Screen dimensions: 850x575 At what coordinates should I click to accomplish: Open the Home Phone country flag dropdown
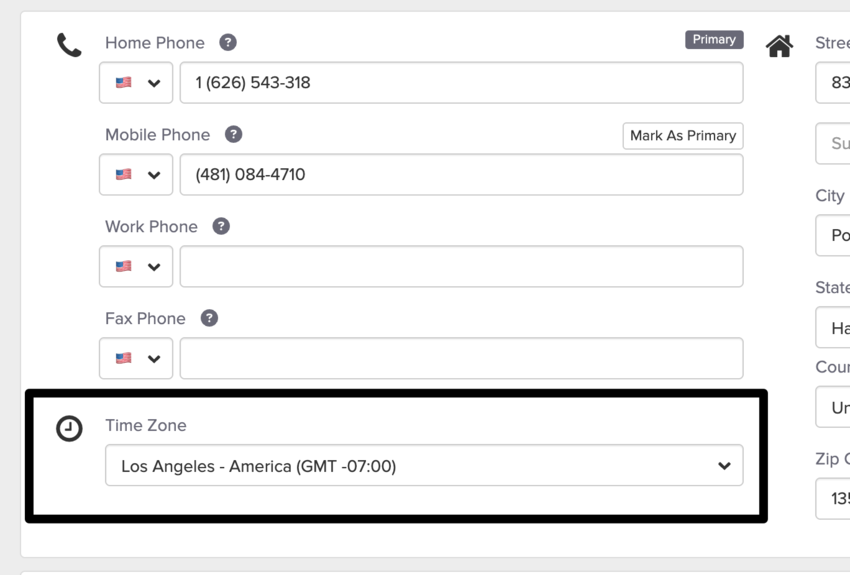tap(136, 83)
